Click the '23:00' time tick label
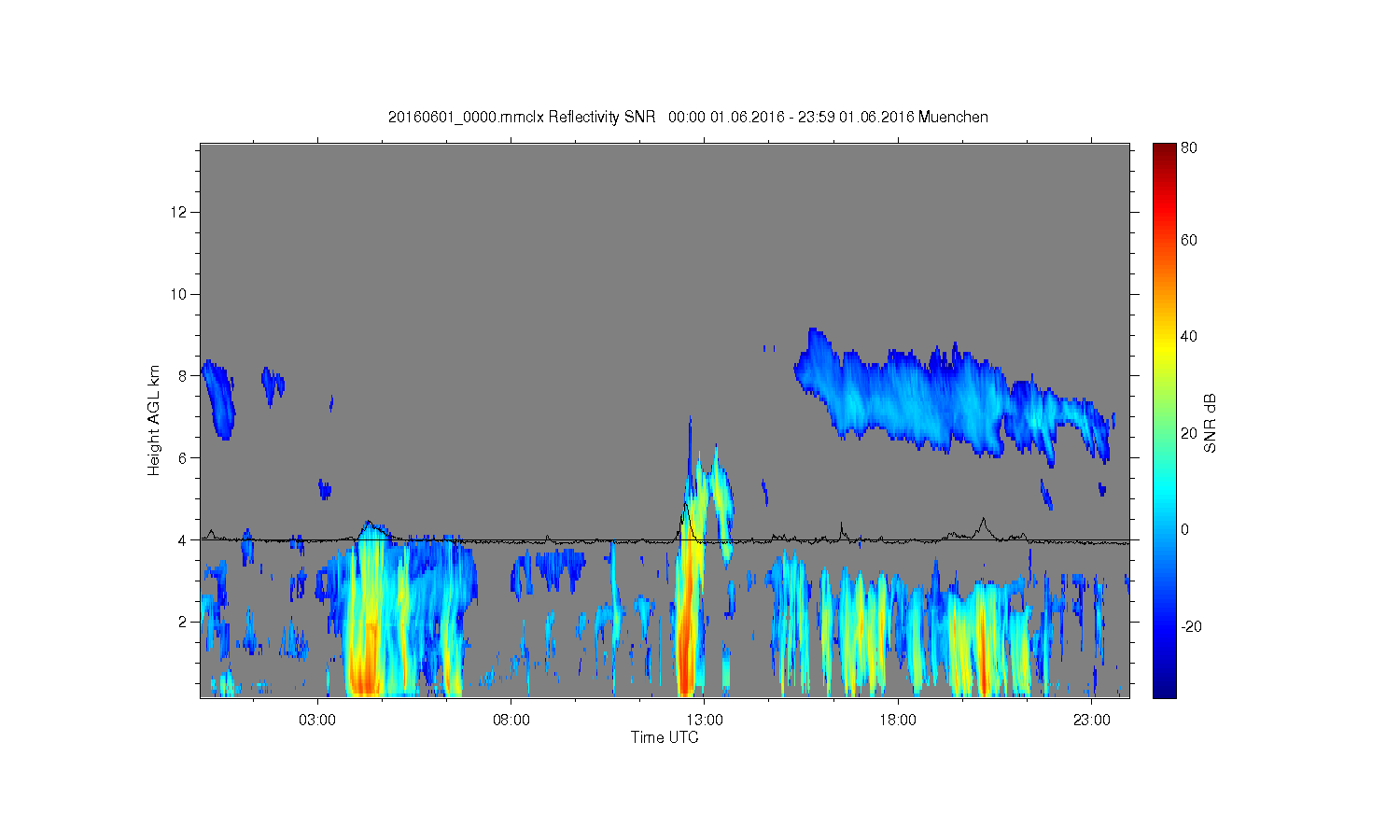Viewport: 1400px width, 840px height. click(1092, 721)
